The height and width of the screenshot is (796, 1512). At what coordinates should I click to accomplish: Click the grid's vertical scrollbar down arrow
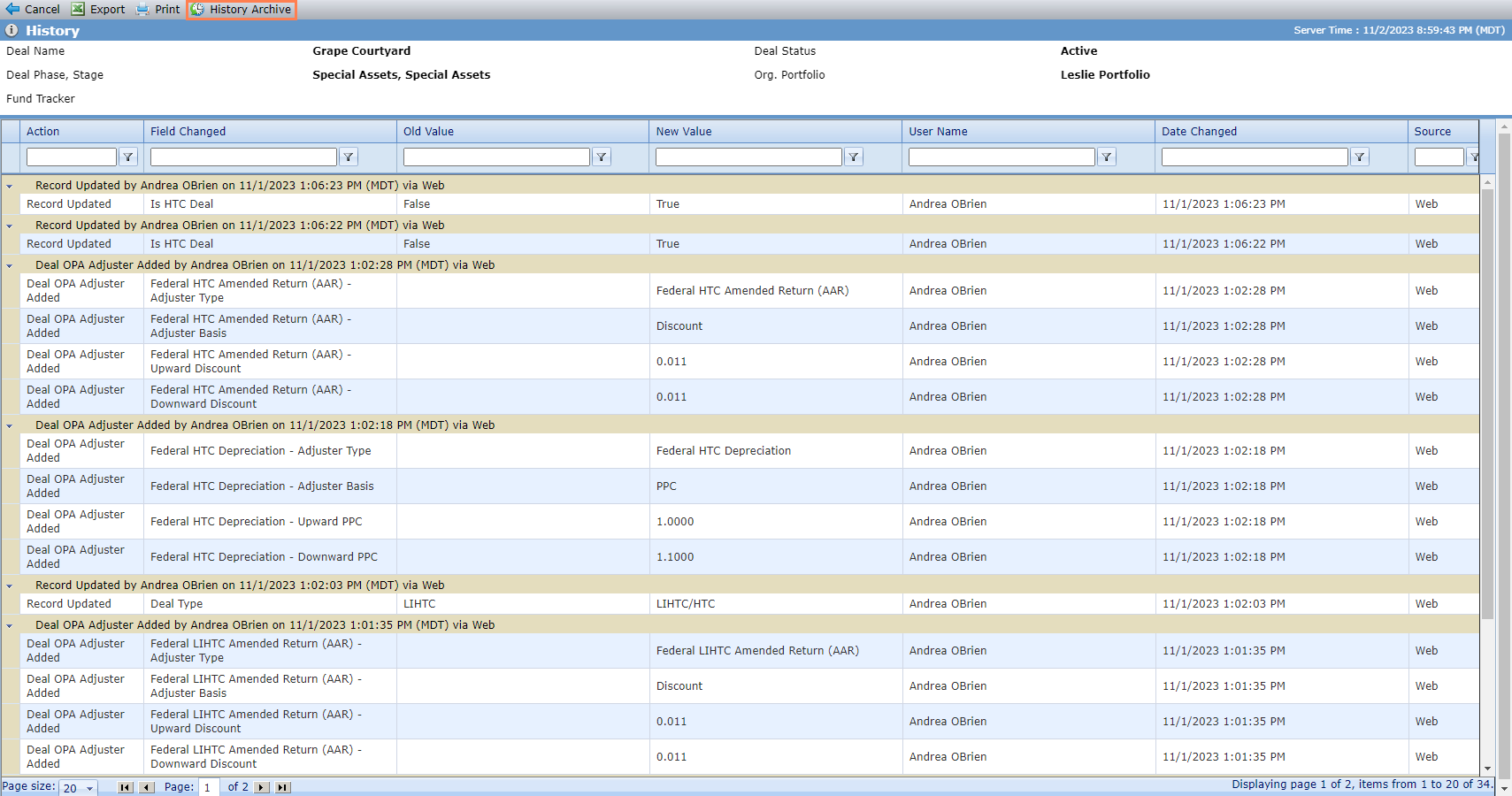[x=1487, y=769]
